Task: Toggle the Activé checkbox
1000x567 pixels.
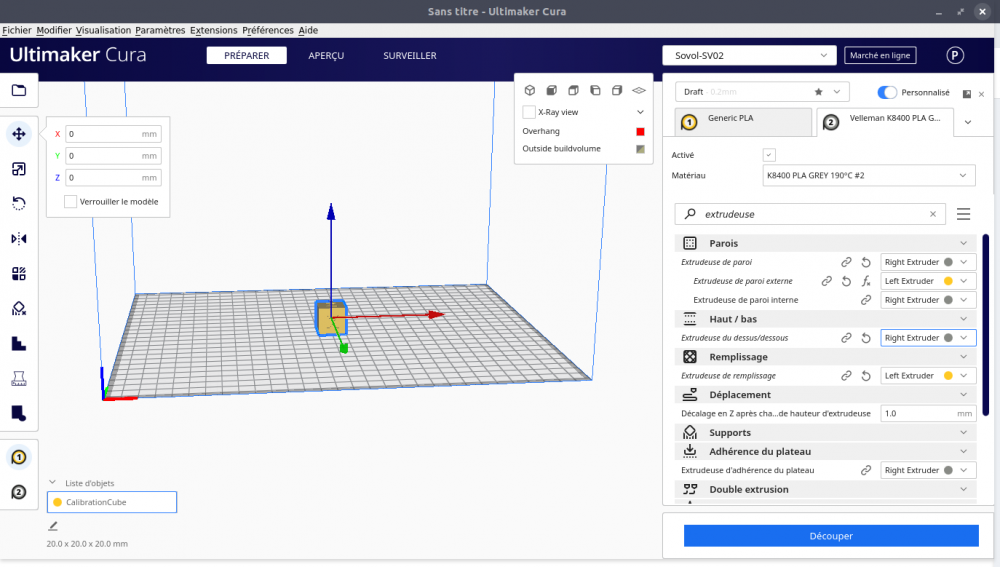Action: pyautogui.click(x=769, y=155)
